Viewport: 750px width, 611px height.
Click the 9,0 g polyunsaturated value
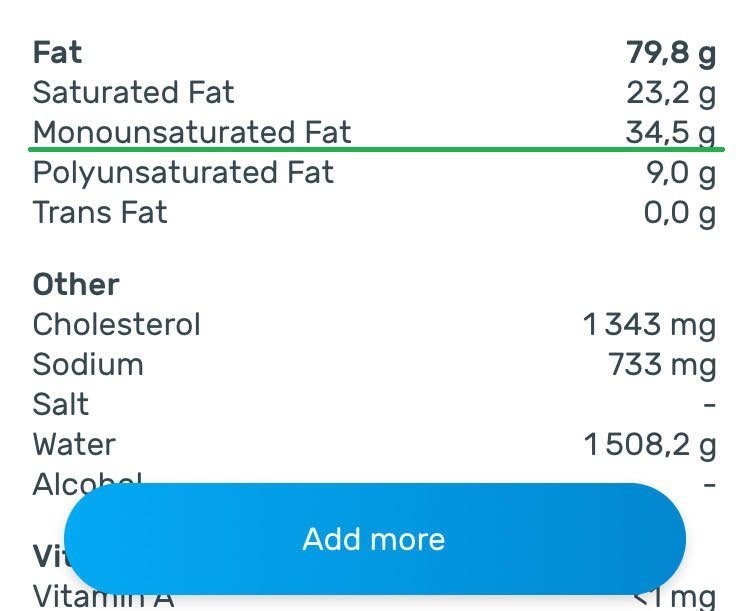coord(681,172)
